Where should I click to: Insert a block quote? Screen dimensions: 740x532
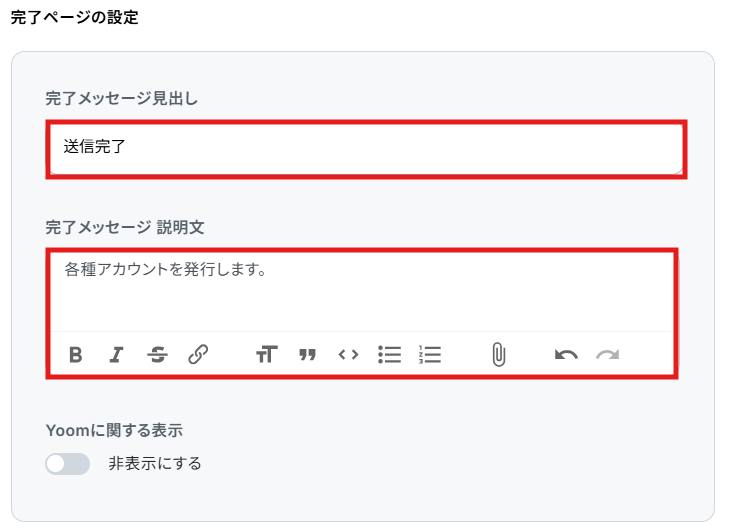(x=307, y=355)
